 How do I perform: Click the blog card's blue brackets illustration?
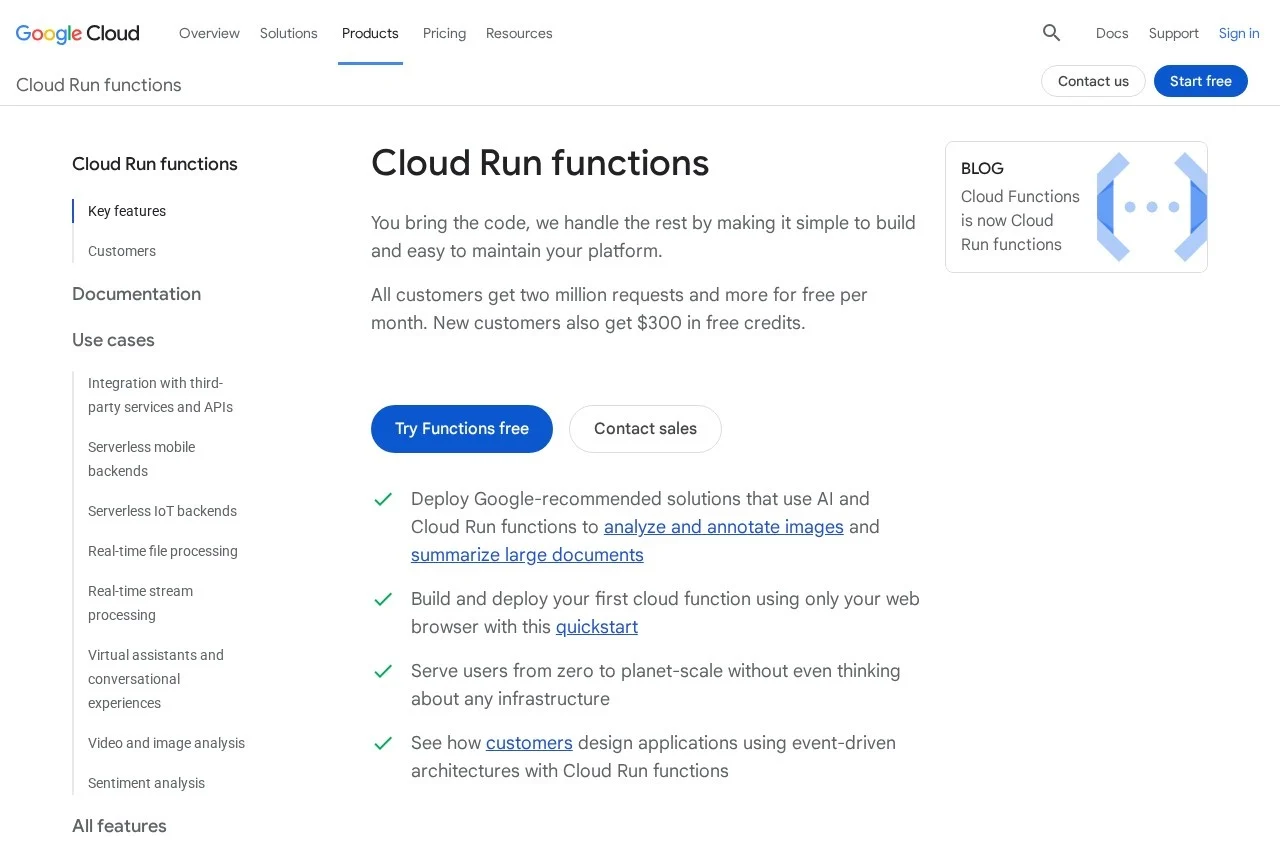tap(1152, 207)
